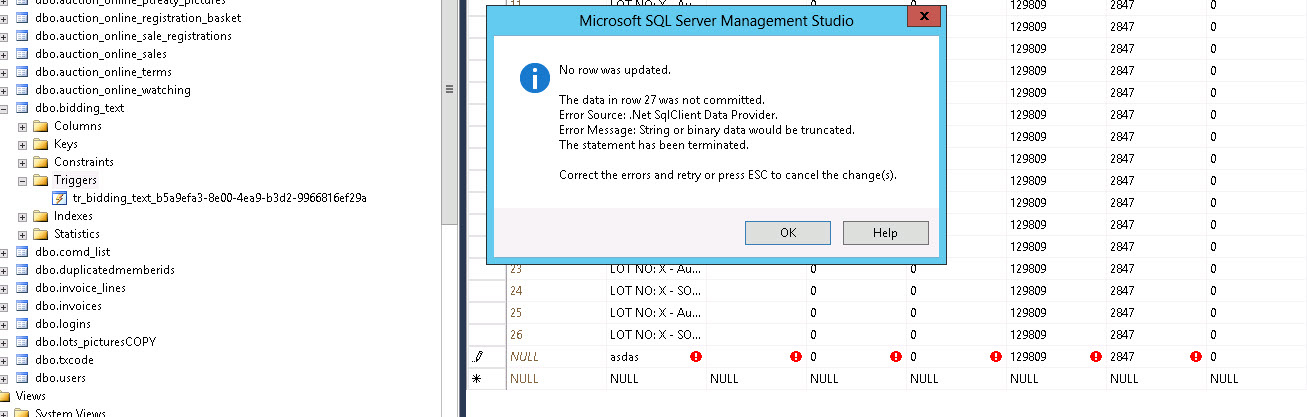Click the last NULL cell of the new row
This screenshot has height=417, width=1307.
coord(1256,379)
